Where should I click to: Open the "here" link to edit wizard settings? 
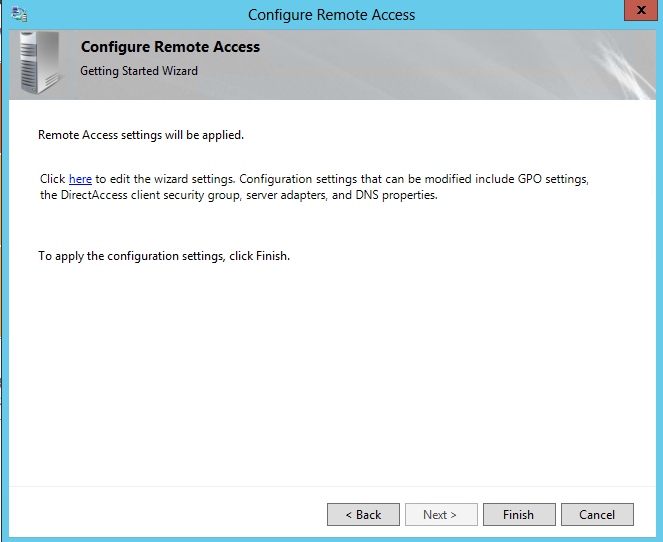pyautogui.click(x=80, y=179)
